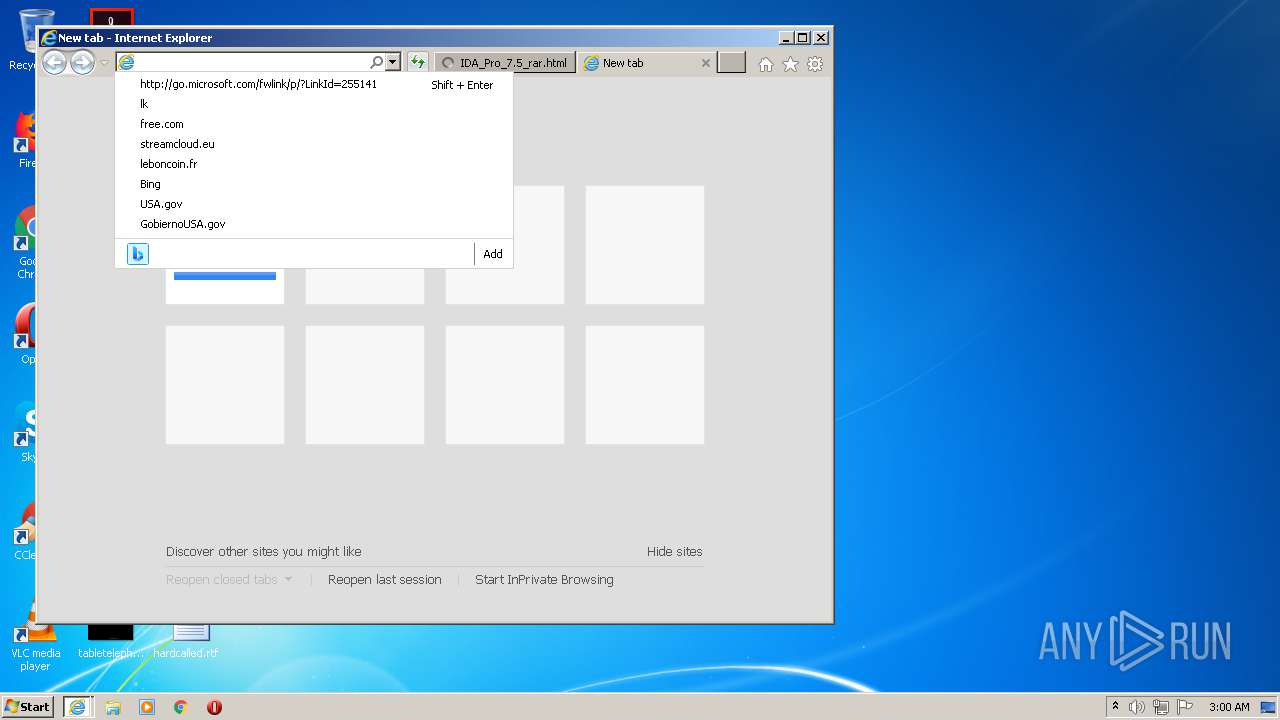The width and height of the screenshot is (1280, 720).
Task: Select the VLC media player desktop shortcut
Action: [35, 635]
